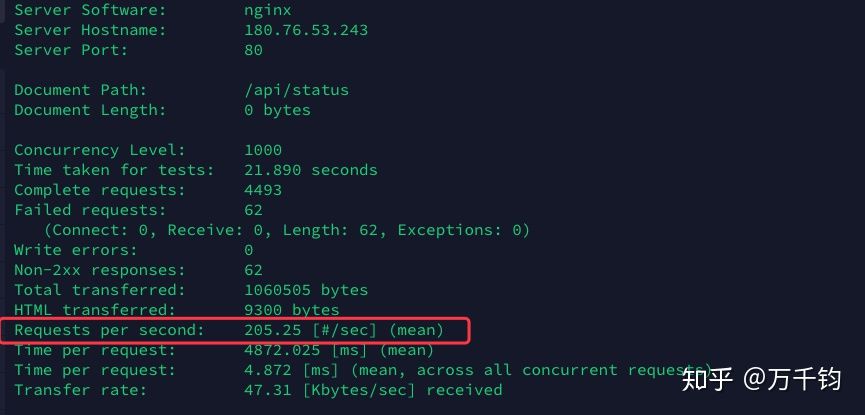Viewport: 865px width, 415px height.
Task: Click the server hostname 180.76.53.243
Action: (x=306, y=30)
